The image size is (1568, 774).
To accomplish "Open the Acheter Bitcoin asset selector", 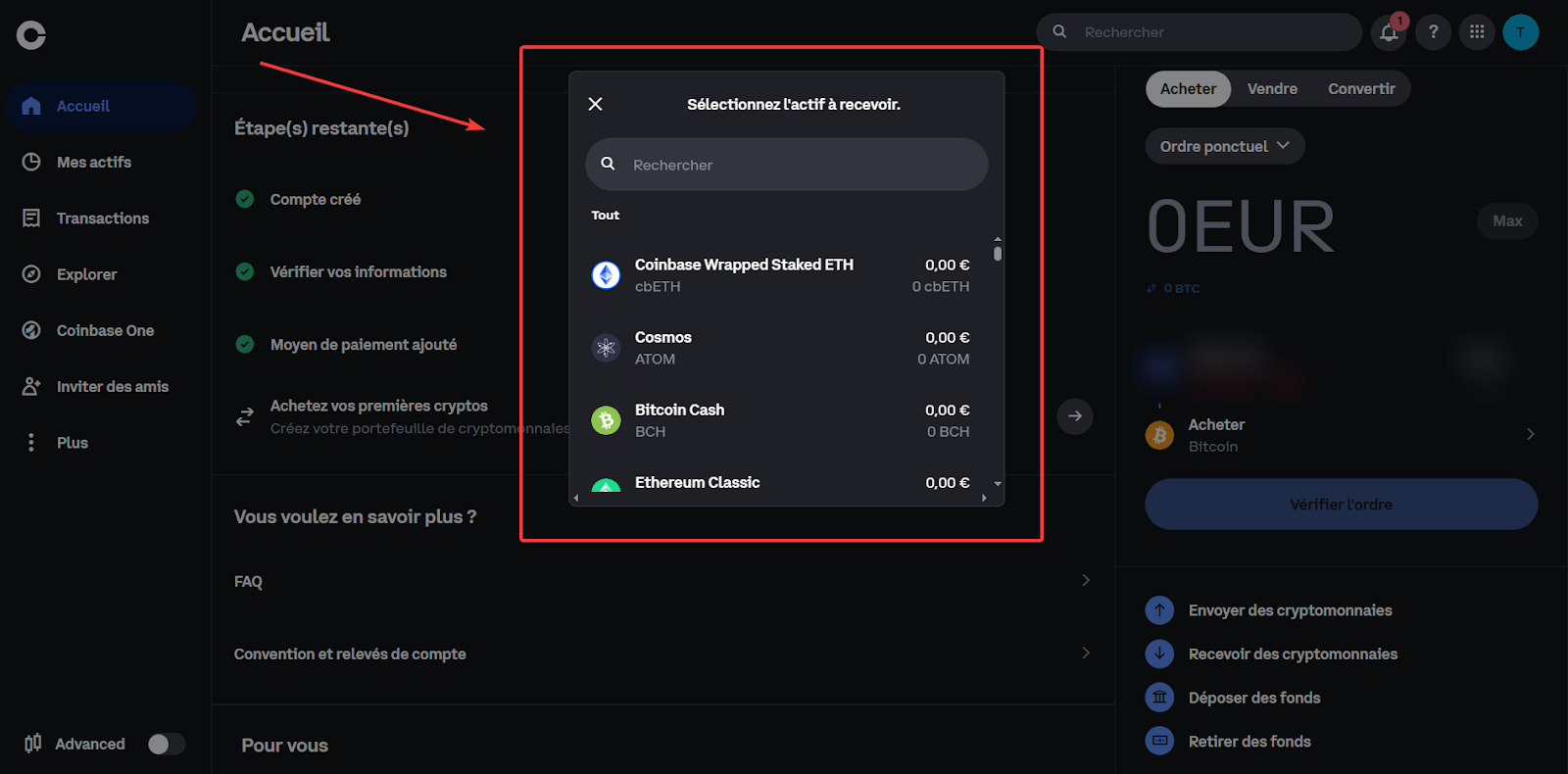I will [1341, 435].
